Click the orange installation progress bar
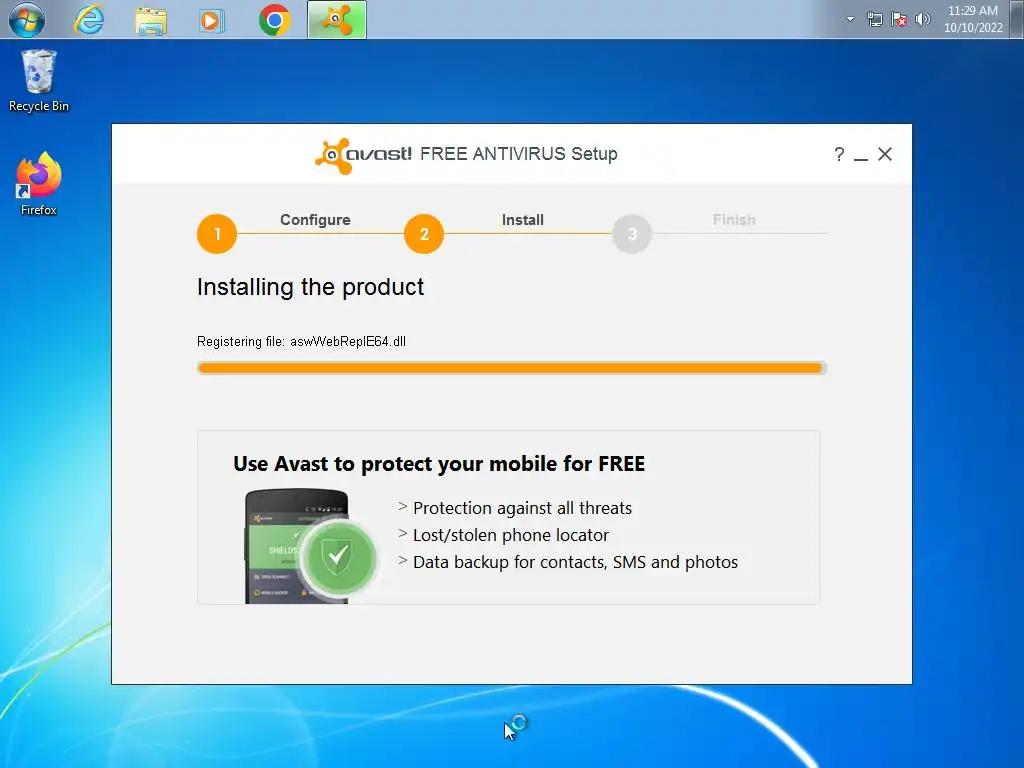Image resolution: width=1024 pixels, height=768 pixels. (511, 368)
